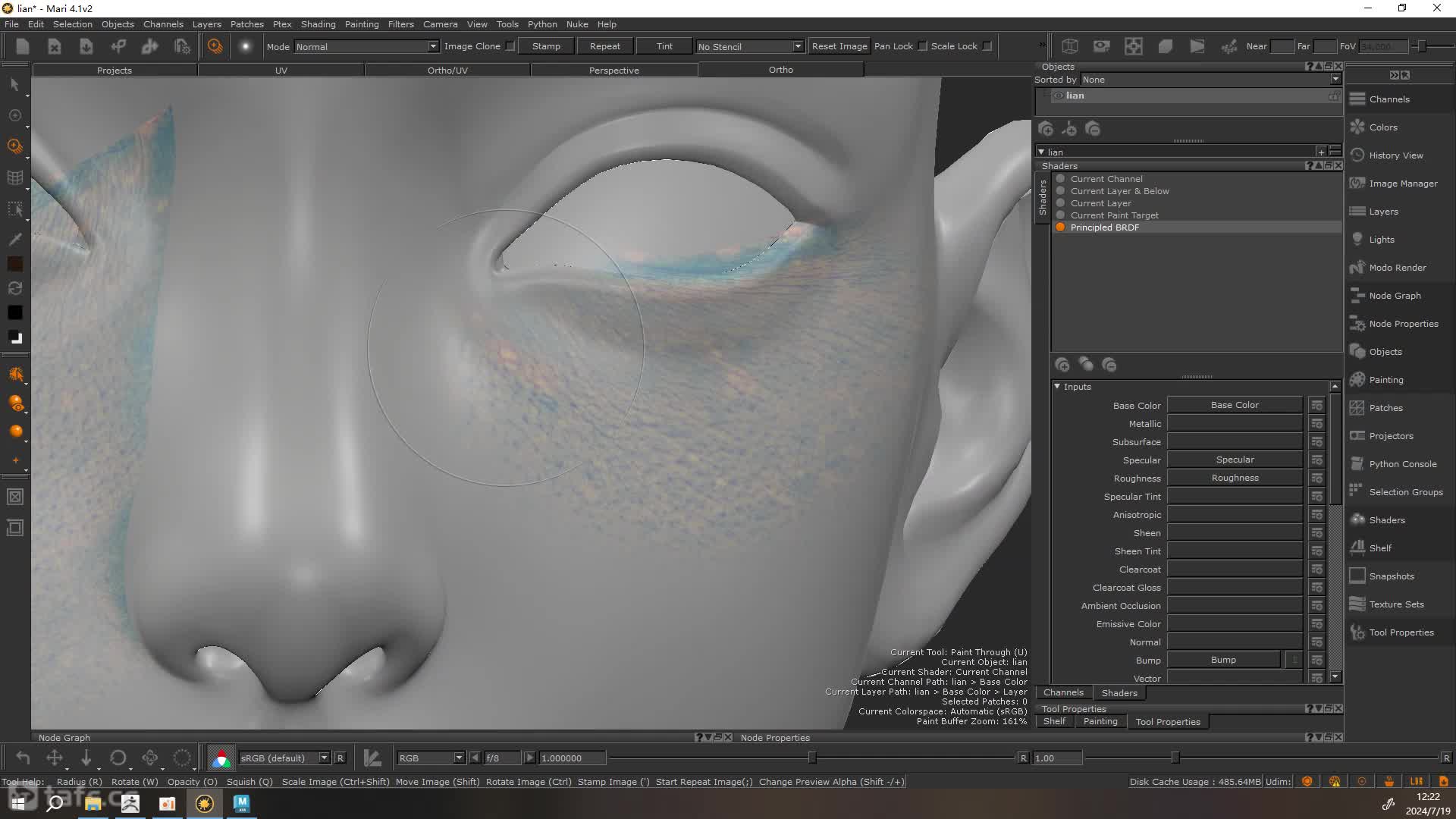1456x819 pixels.
Task: Click the Windows search icon
Action: [55, 803]
